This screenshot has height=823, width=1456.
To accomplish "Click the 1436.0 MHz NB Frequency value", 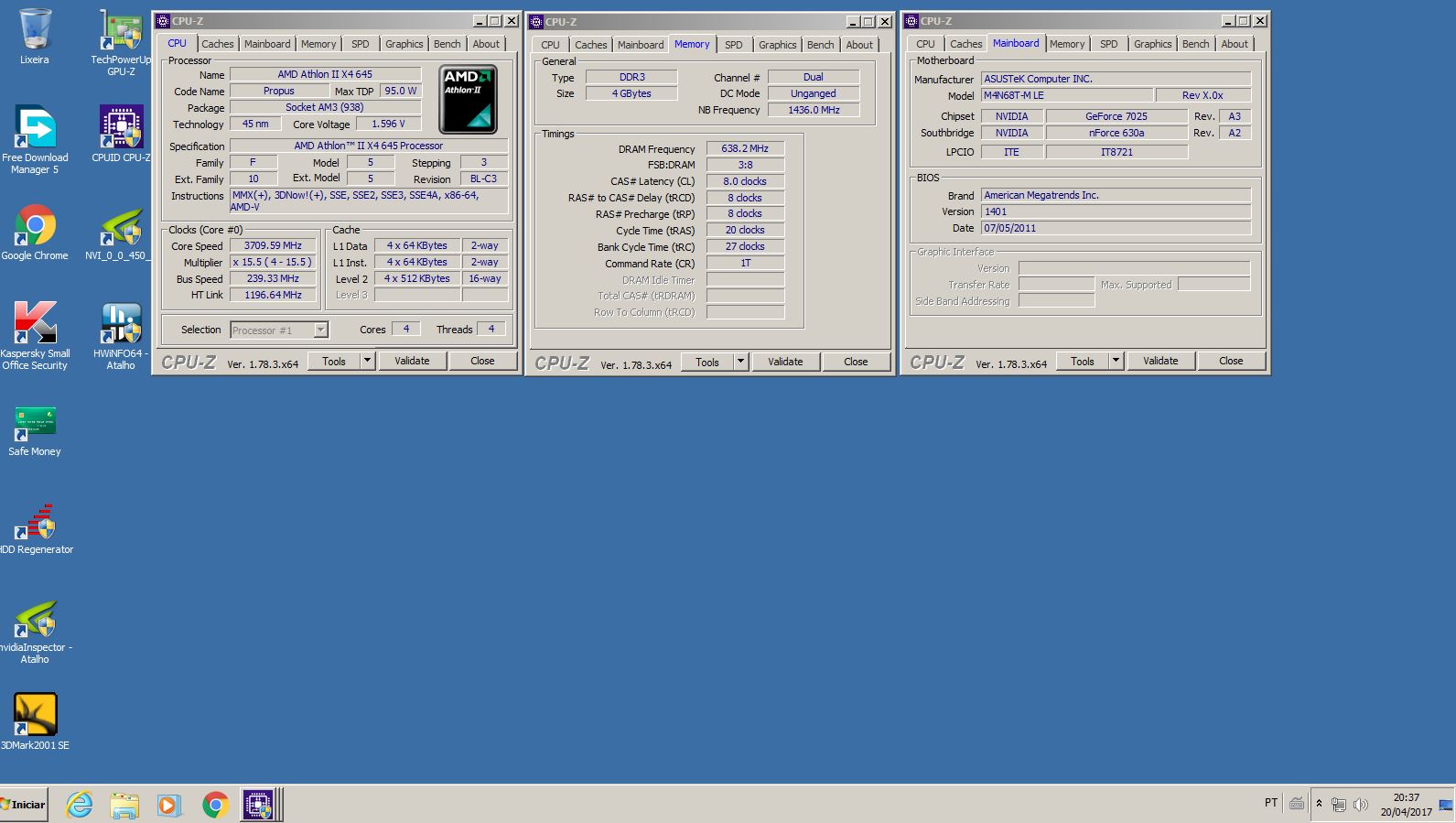I will click(814, 110).
